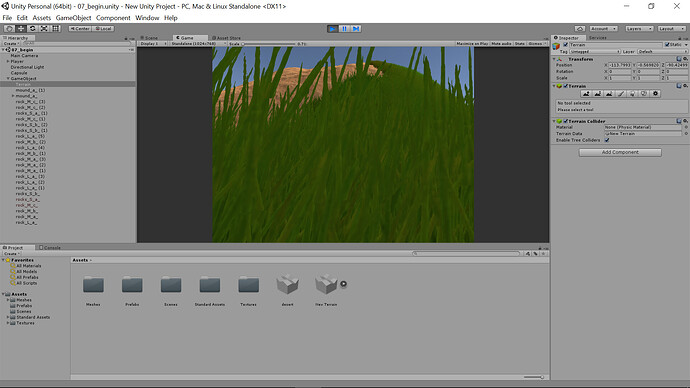
Task: Open Terrain Settings gear tool
Action: (x=656, y=94)
